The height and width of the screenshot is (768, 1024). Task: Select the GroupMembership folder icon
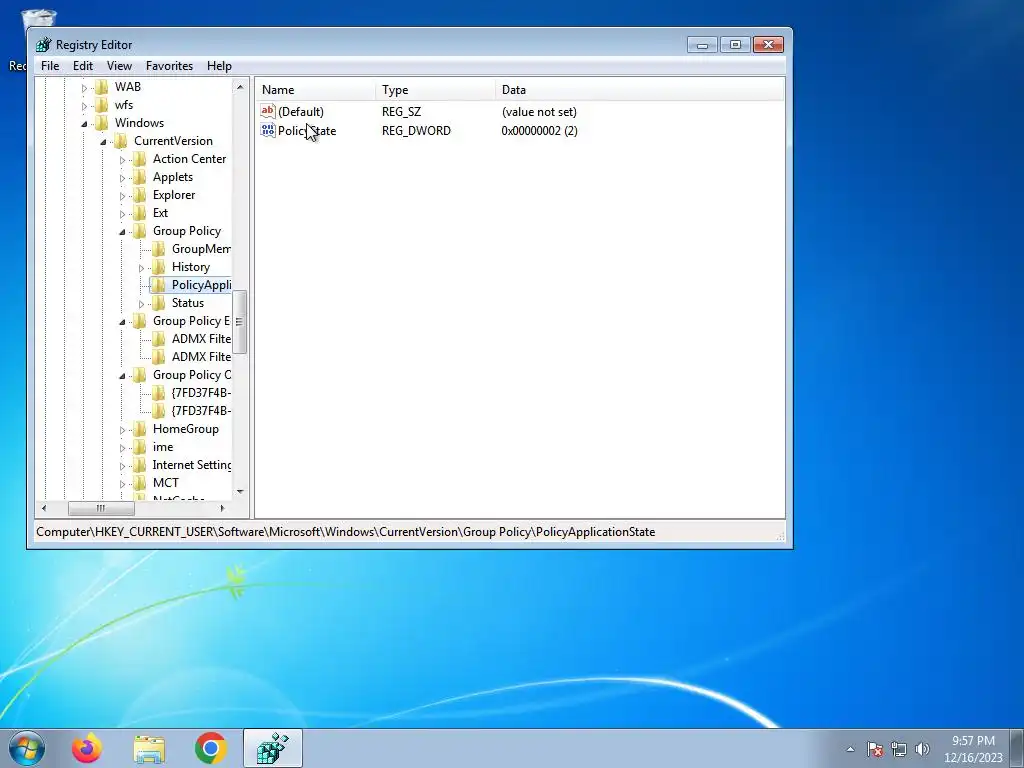click(x=158, y=249)
